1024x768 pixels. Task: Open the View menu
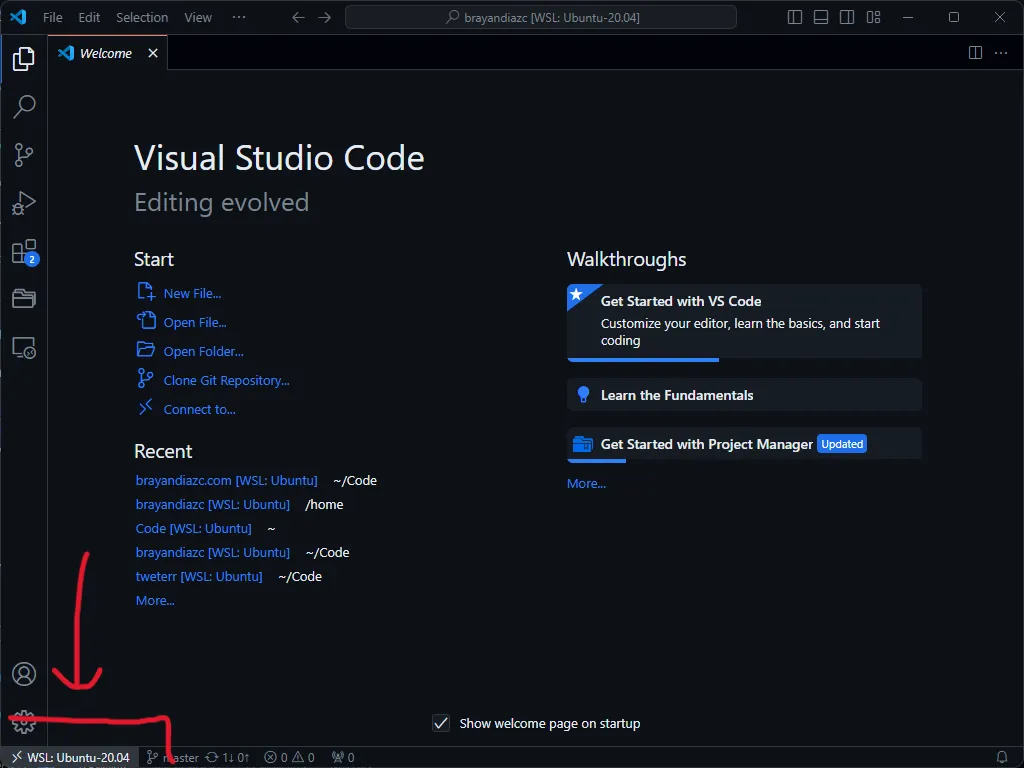point(198,18)
